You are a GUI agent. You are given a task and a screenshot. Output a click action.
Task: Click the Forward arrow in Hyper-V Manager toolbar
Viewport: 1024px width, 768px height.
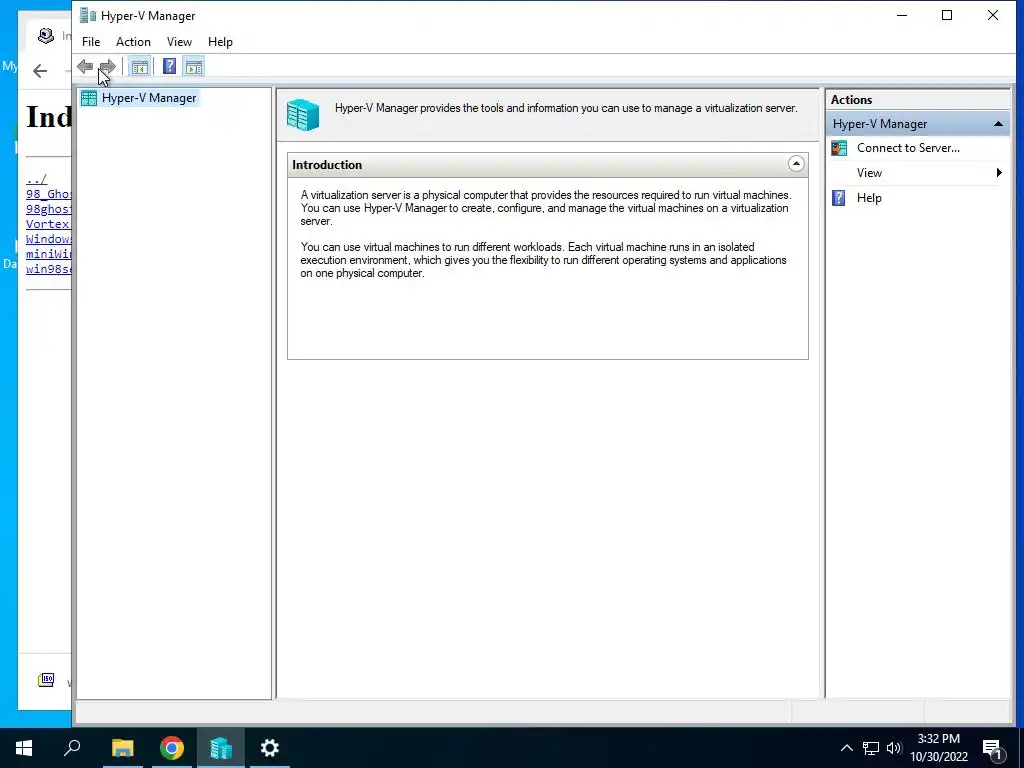click(108, 67)
